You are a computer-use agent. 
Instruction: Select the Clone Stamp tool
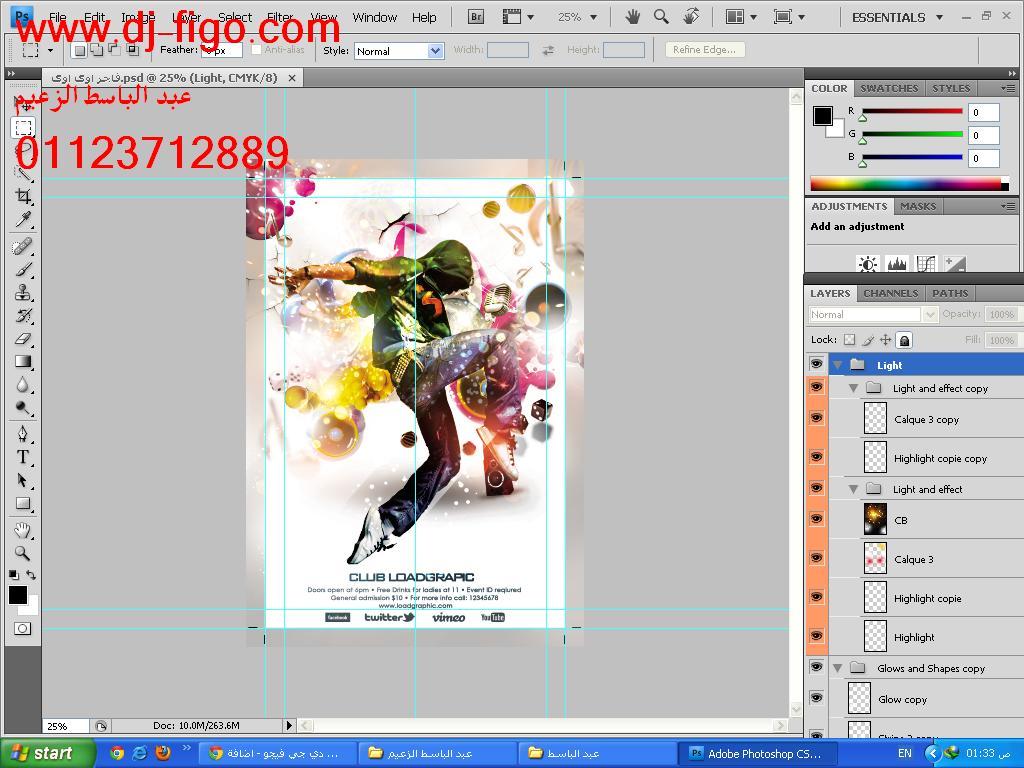(x=23, y=293)
